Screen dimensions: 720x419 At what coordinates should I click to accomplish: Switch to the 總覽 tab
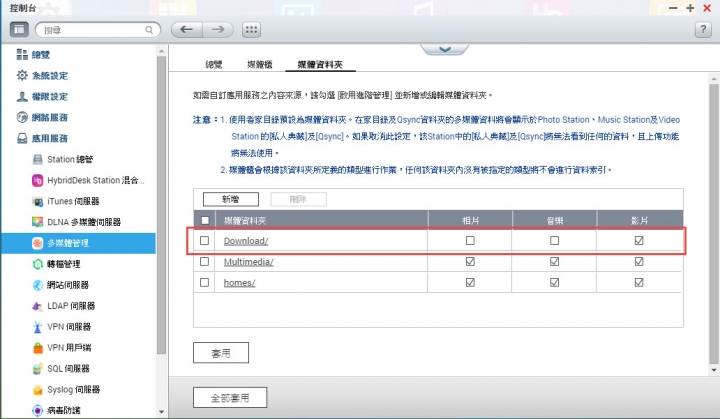(214, 64)
